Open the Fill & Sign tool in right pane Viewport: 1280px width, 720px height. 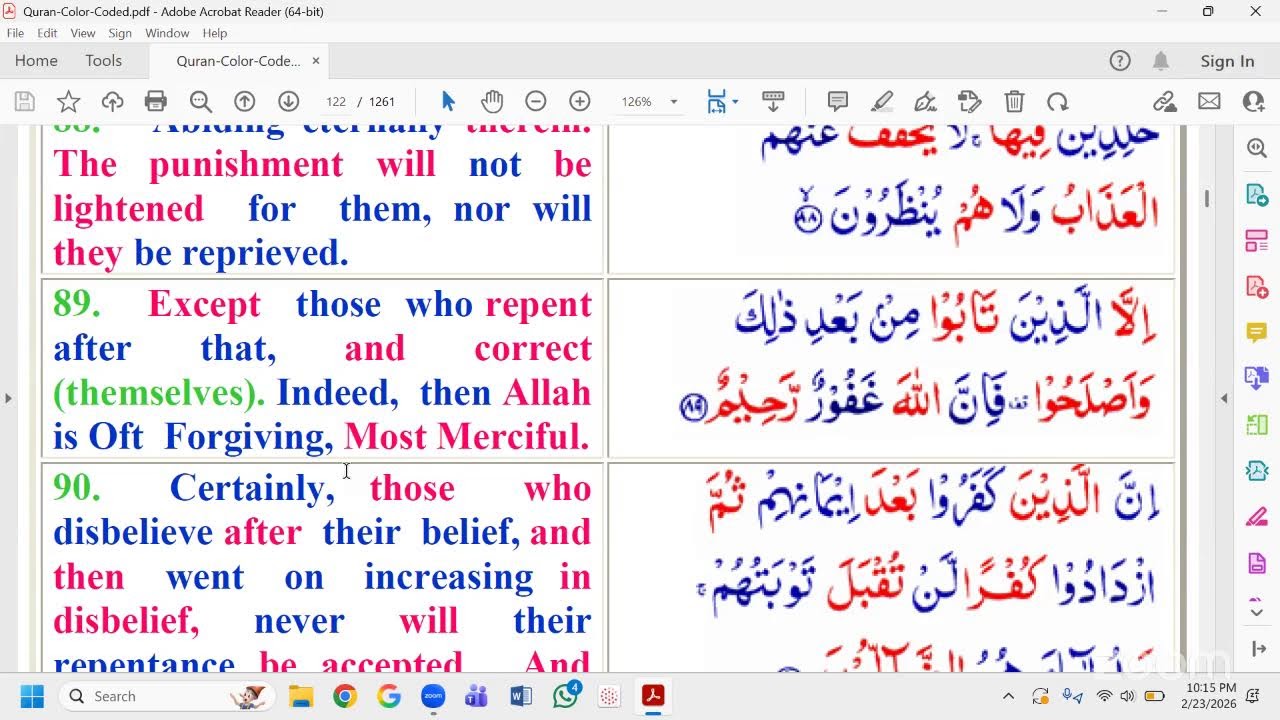coord(1257,516)
